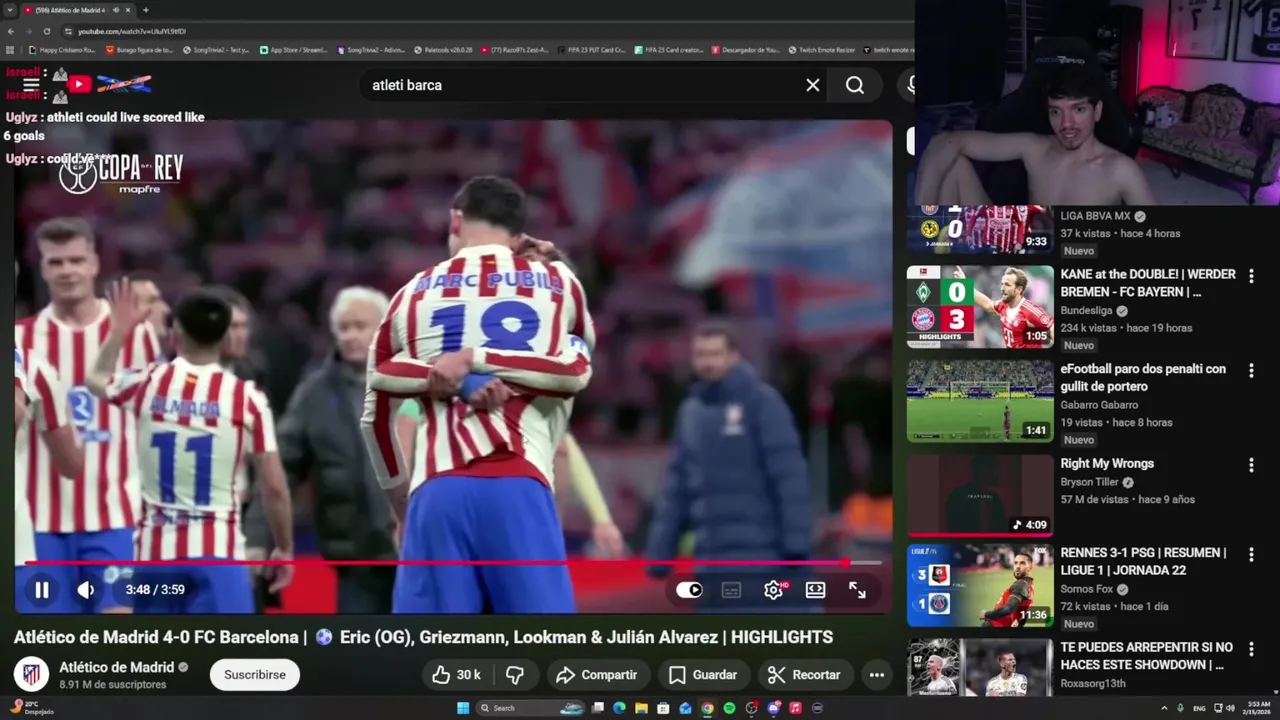Open 'FIFA 23 Card creator' bookmark
The width and height of the screenshot is (1280, 720).
668,49
